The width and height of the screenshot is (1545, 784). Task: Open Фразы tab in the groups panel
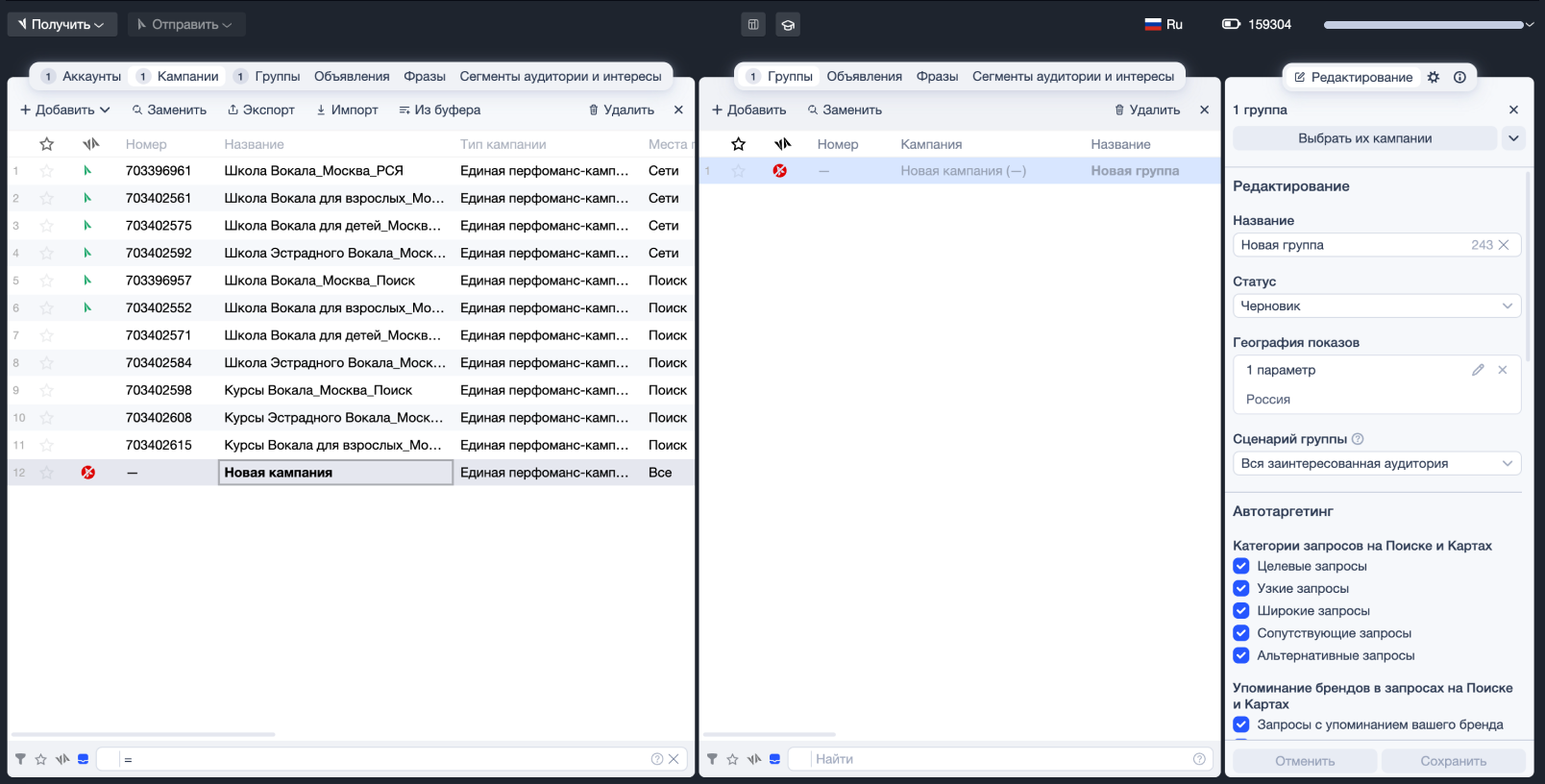937,76
